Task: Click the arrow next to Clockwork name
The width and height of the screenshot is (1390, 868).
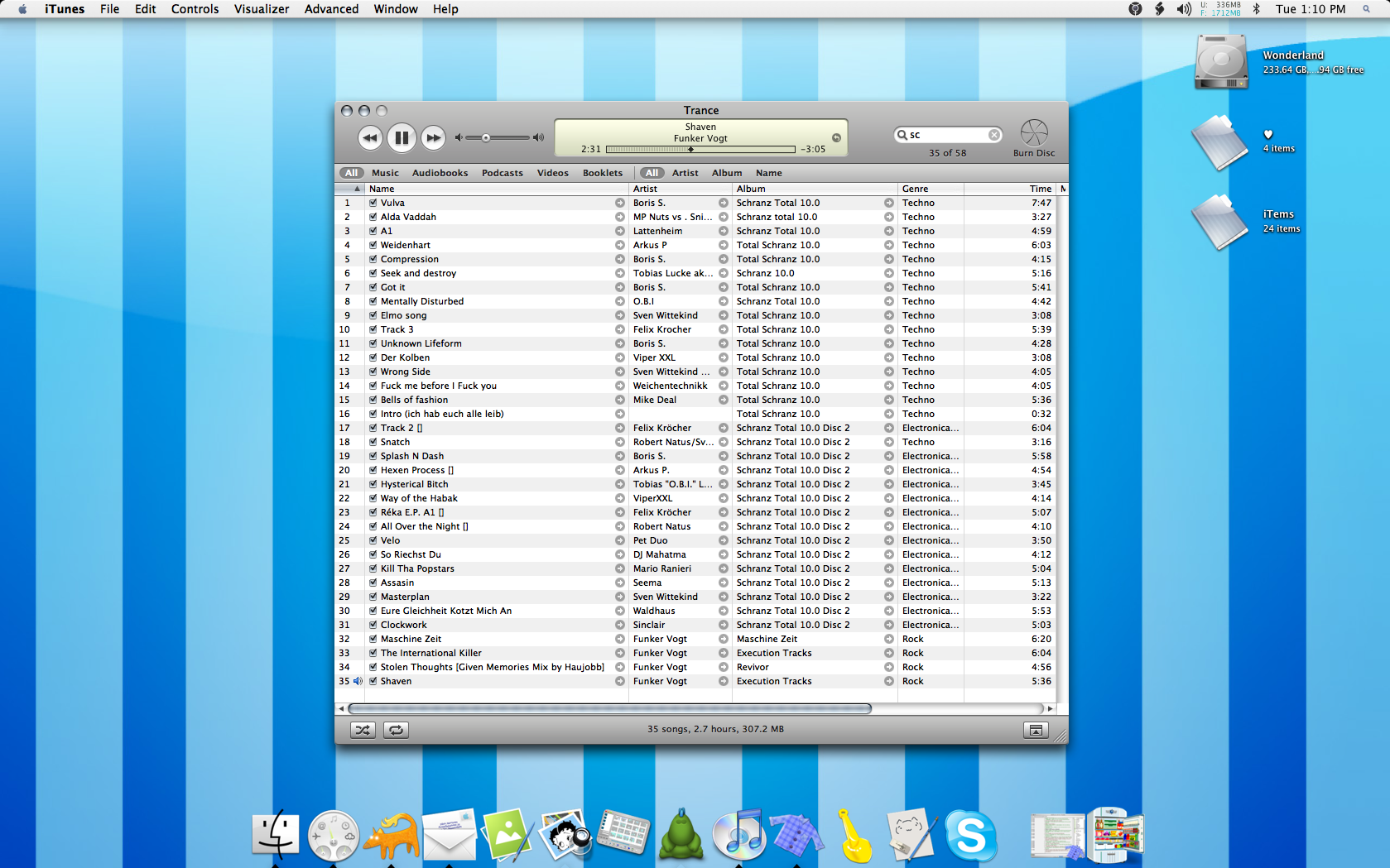Action: click(620, 625)
